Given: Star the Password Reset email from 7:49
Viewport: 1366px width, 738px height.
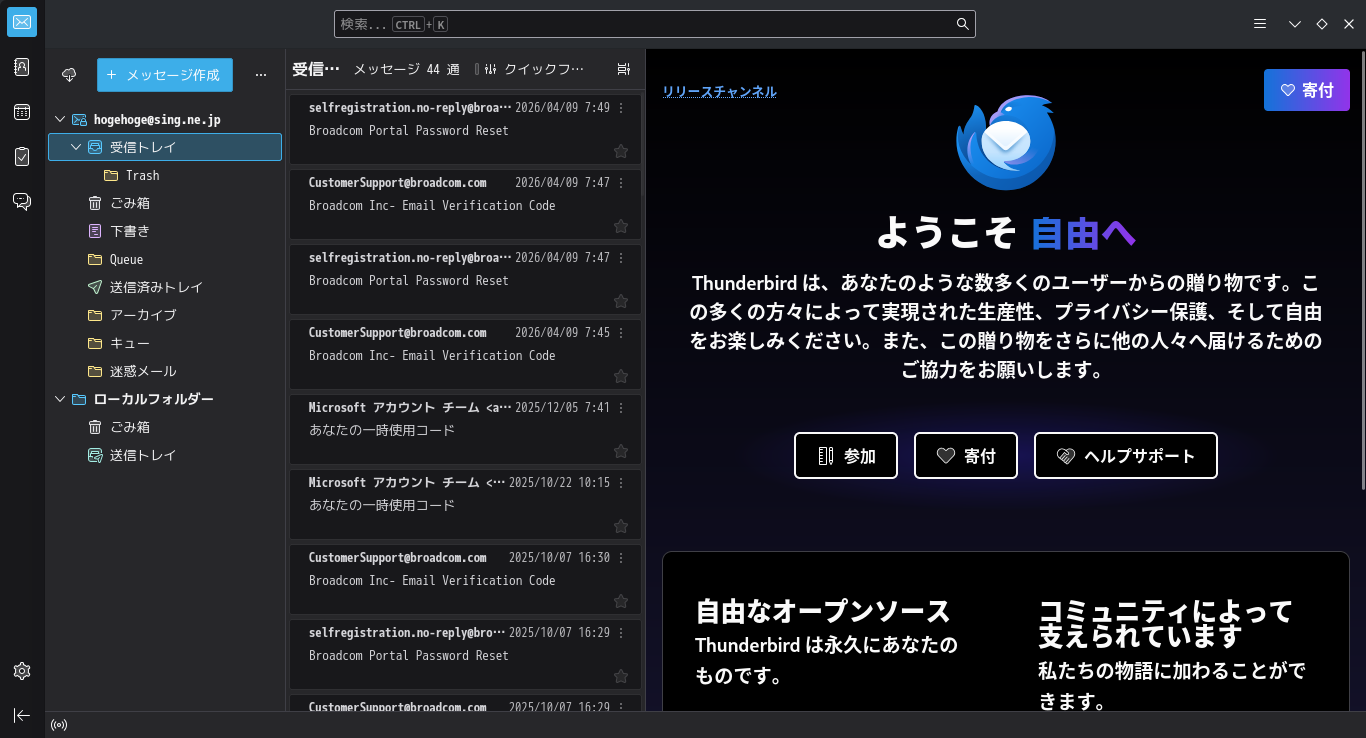Looking at the screenshot, I should pos(621,151).
